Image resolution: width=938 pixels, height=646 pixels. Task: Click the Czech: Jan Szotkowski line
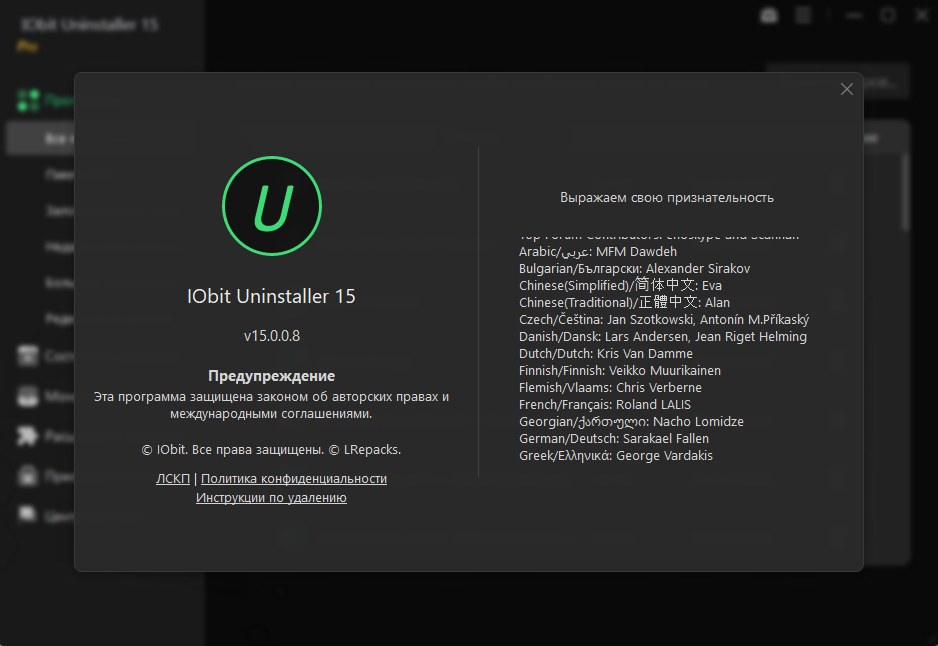pos(664,319)
